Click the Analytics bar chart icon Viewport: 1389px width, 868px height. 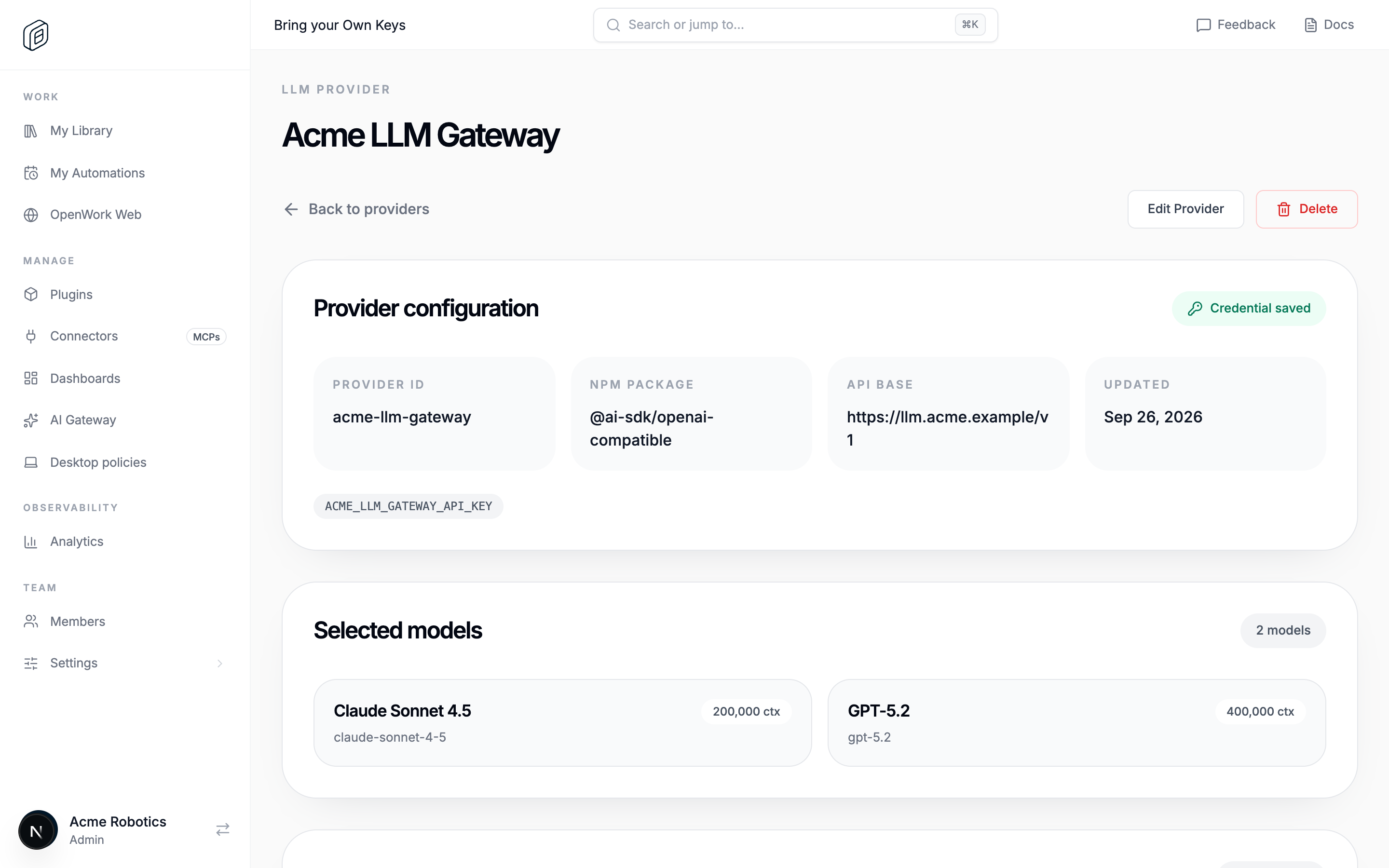click(x=31, y=542)
